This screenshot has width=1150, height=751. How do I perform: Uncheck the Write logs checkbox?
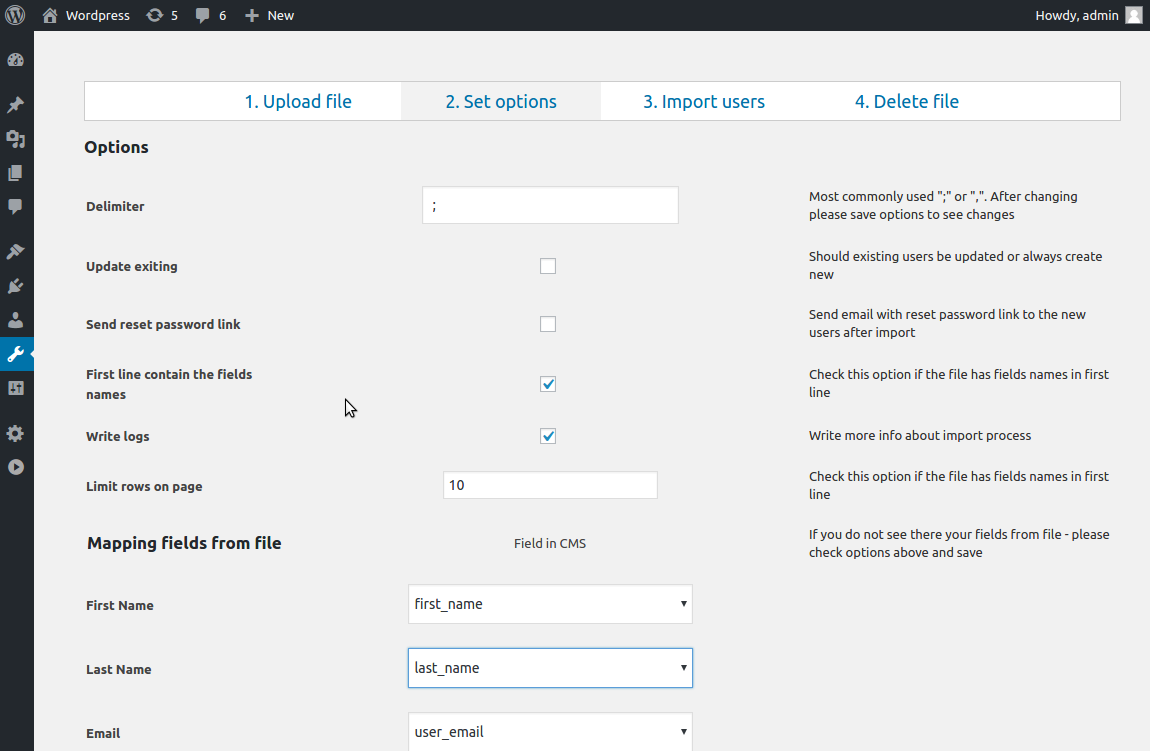(548, 436)
